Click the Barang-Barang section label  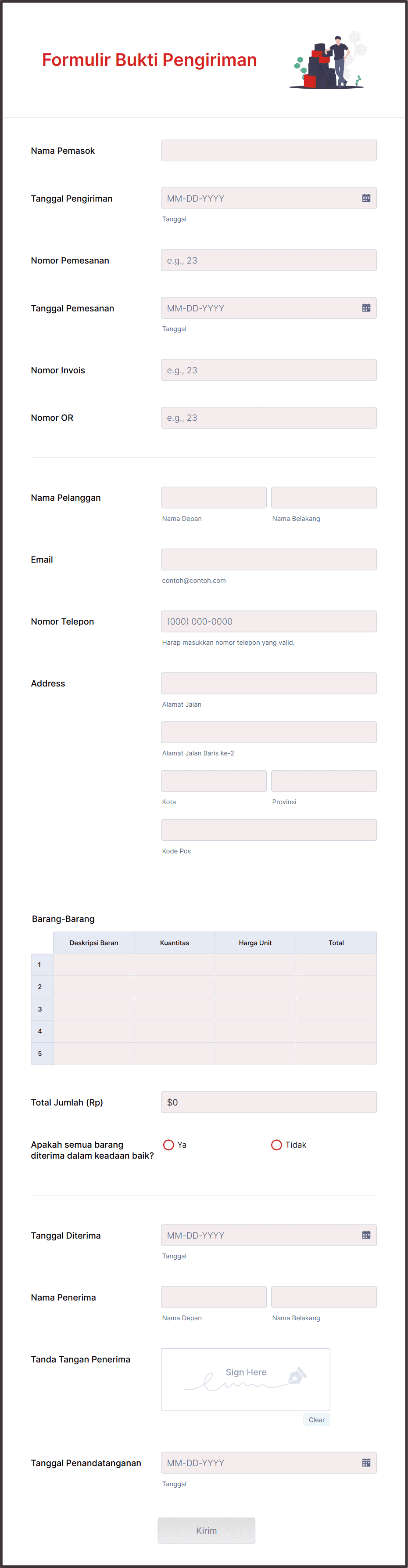[x=63, y=919]
